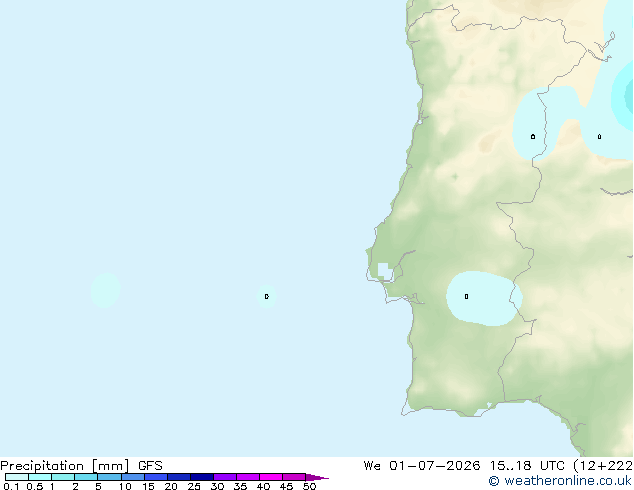Click the 'GFS' model label
Screen dimensions: 634x490
coord(150,466)
